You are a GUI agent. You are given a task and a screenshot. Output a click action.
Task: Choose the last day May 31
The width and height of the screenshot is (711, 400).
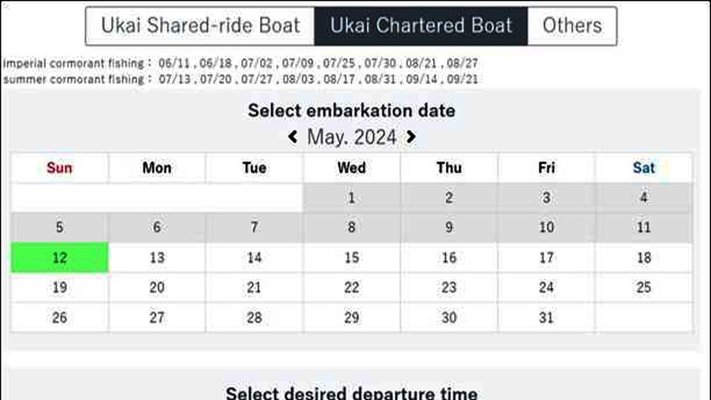click(x=546, y=318)
